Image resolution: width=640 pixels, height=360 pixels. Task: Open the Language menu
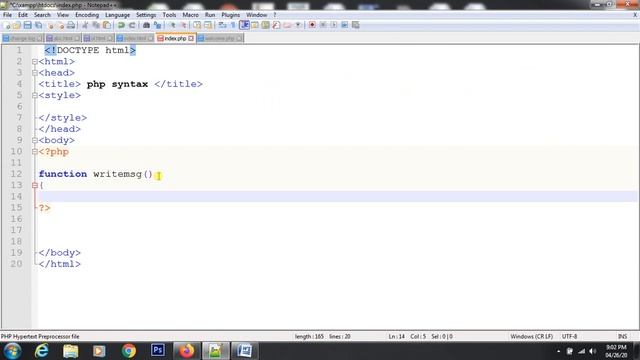click(117, 15)
